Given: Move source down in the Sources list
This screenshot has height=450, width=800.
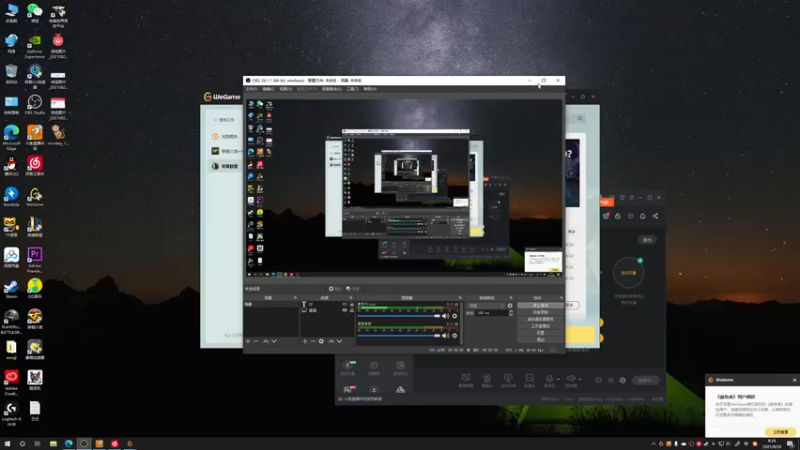Looking at the screenshot, I should [339, 341].
